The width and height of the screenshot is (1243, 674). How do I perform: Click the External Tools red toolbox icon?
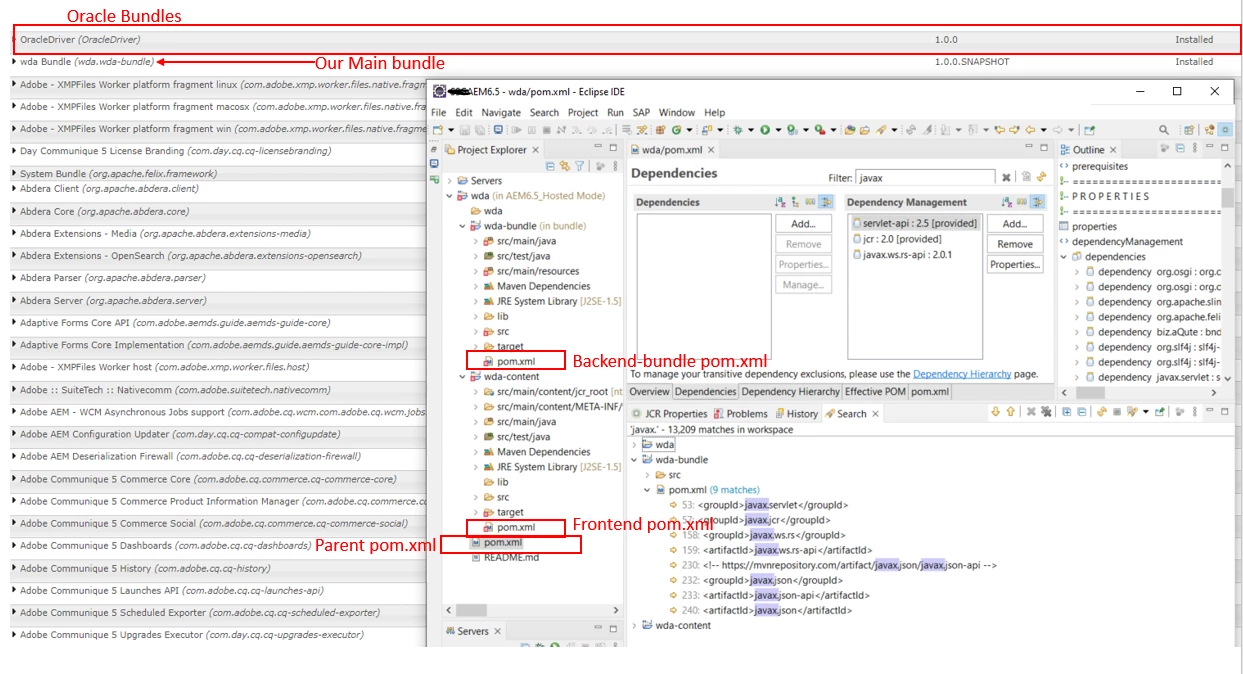[x=820, y=130]
